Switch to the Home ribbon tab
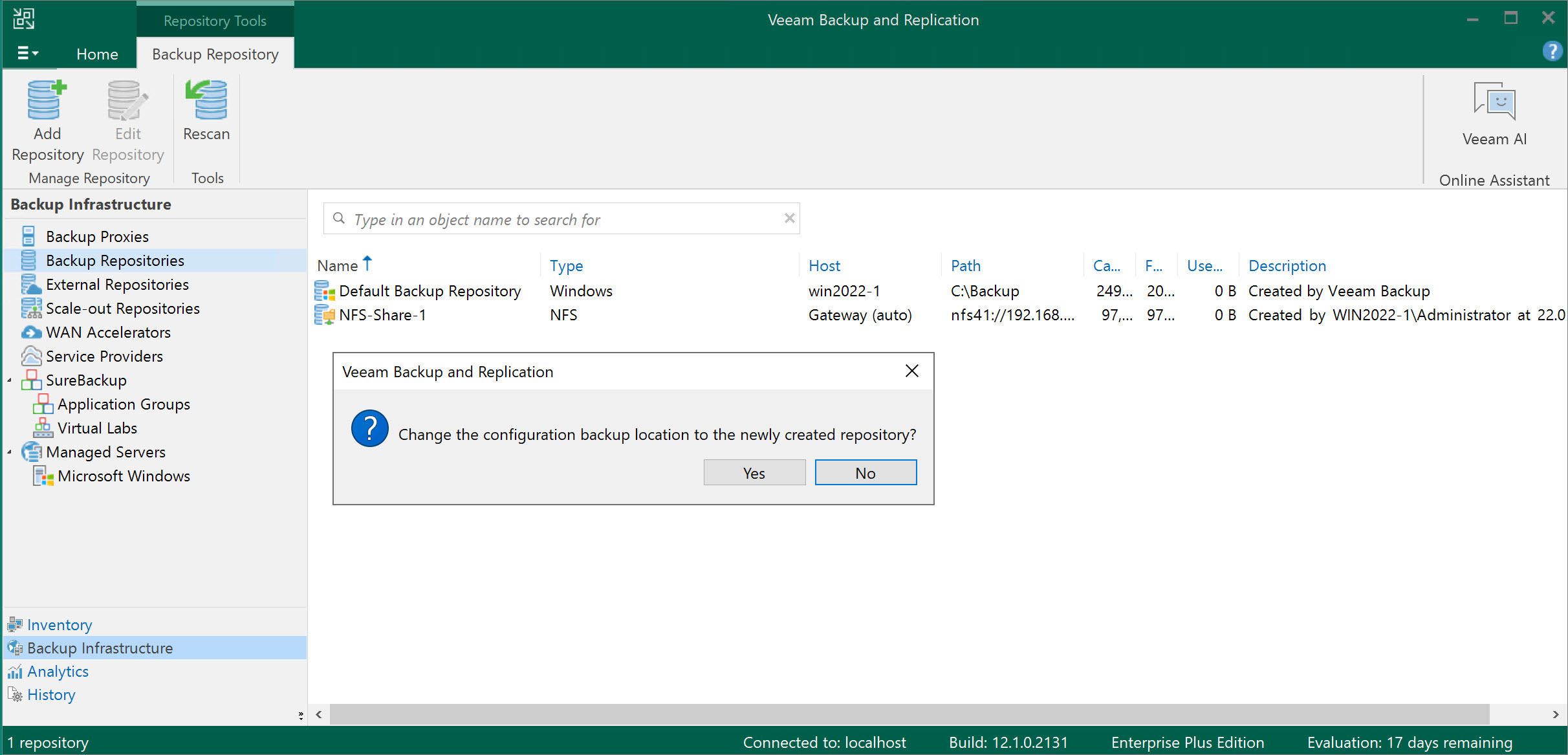The image size is (1568, 755). (97, 53)
